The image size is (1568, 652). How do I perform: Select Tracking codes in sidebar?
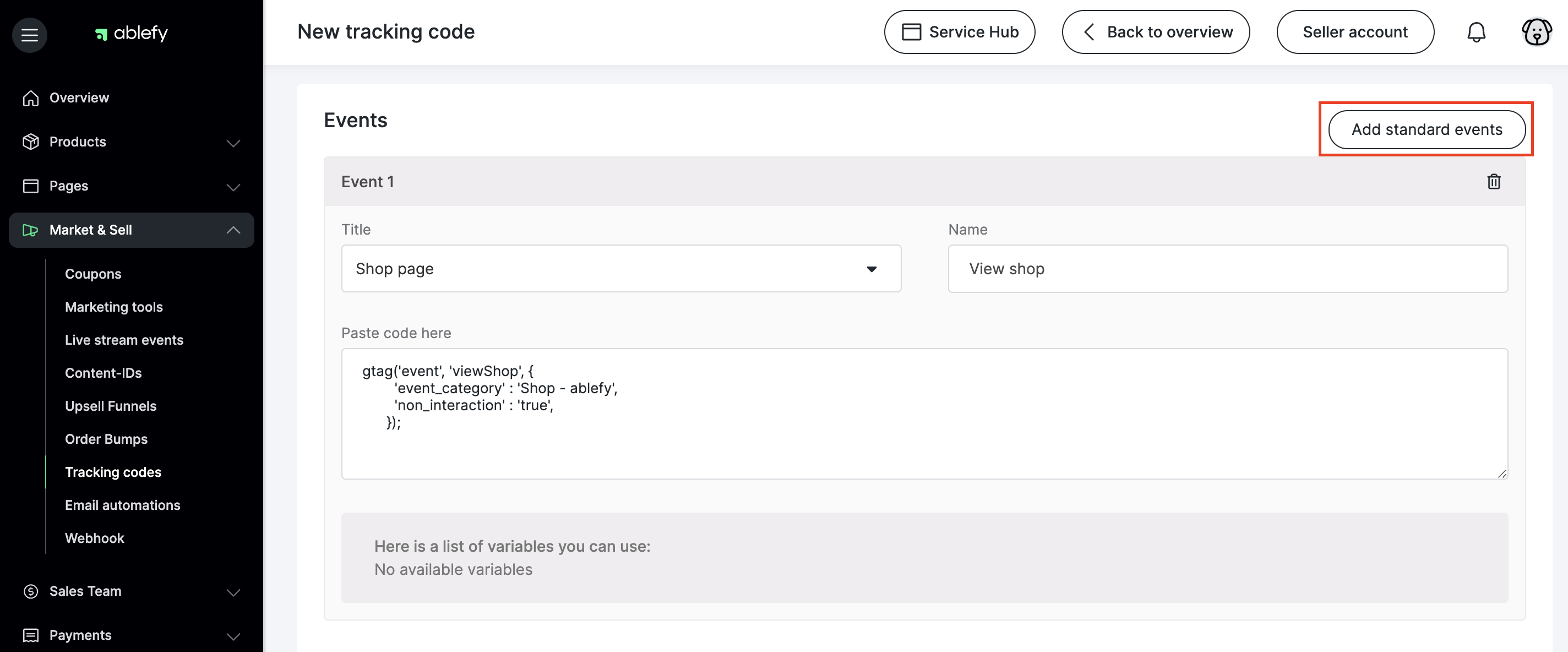tap(113, 472)
